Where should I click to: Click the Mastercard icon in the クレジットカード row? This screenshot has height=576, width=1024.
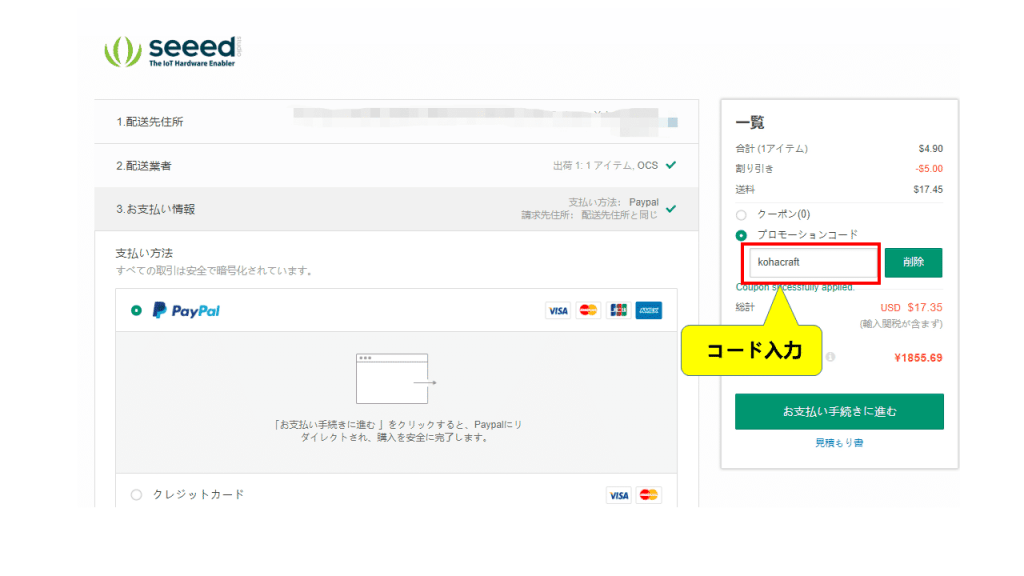pos(648,495)
